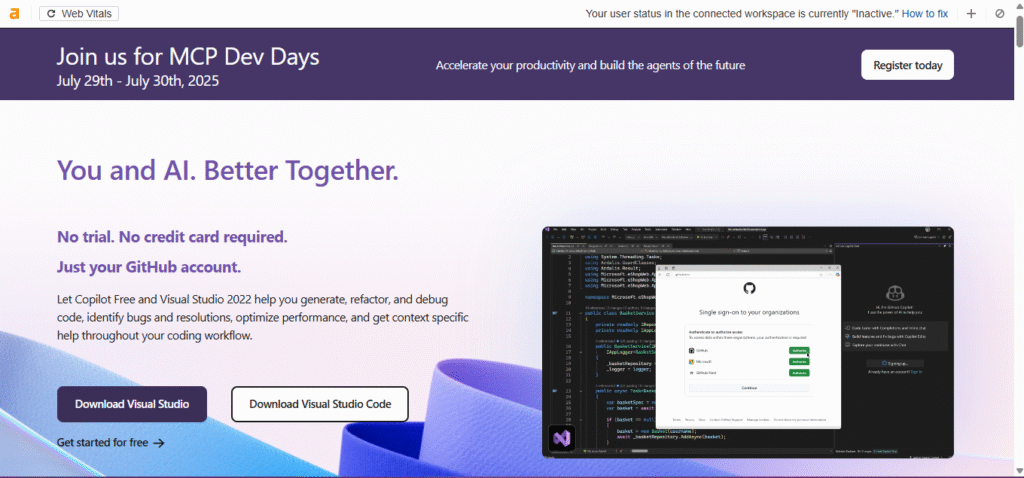Click the Visual Studio screenshot image

tap(748, 342)
